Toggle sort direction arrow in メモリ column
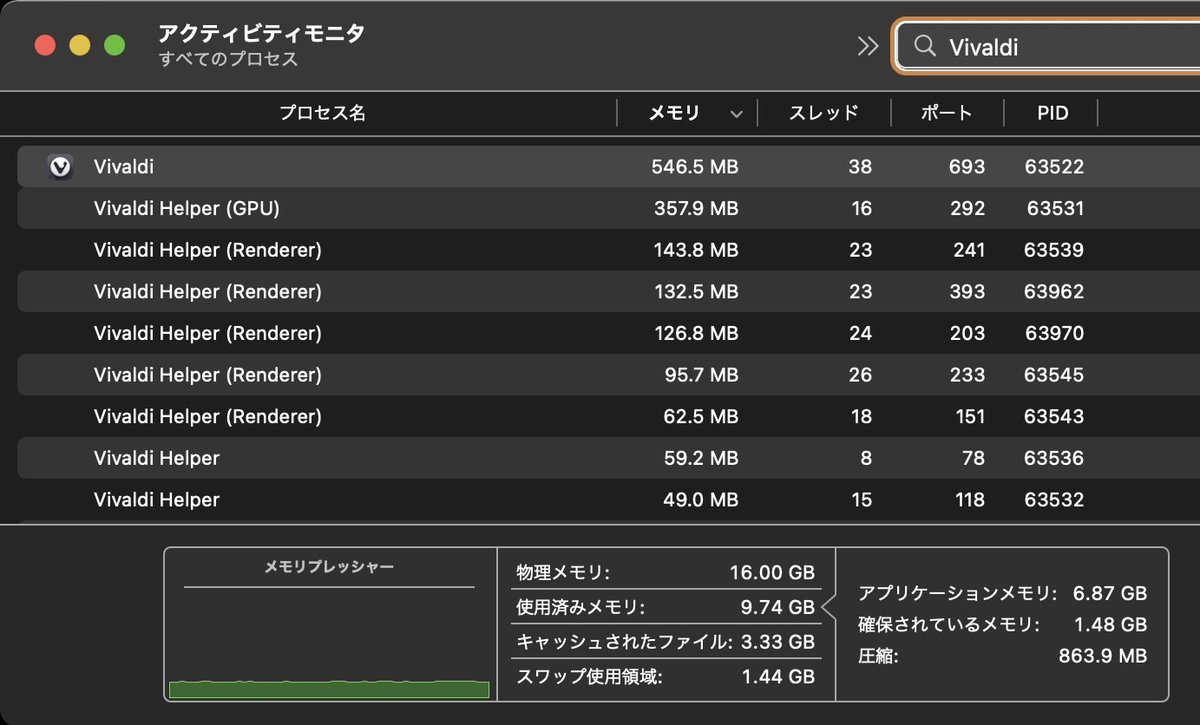The width and height of the screenshot is (1200, 725). pyautogui.click(x=737, y=114)
